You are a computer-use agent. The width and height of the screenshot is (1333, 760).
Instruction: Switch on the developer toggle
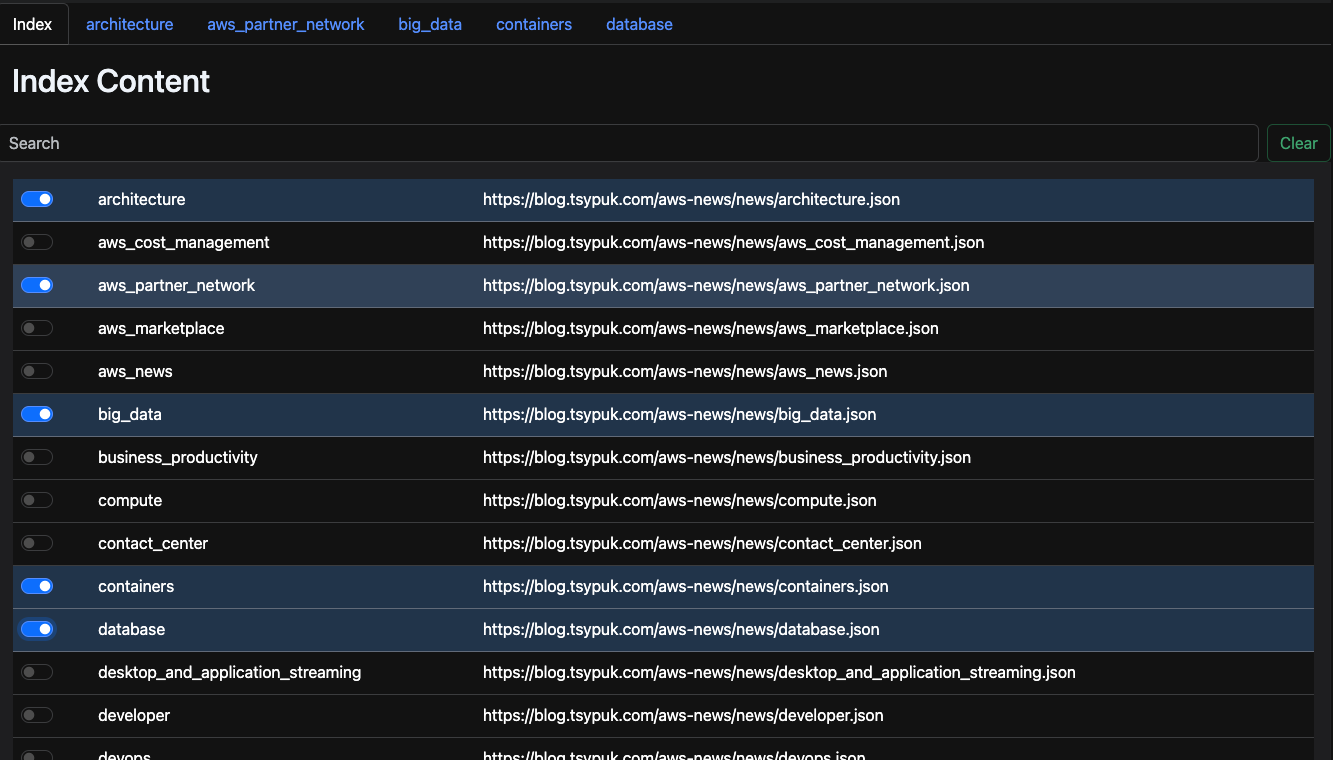[x=37, y=715]
